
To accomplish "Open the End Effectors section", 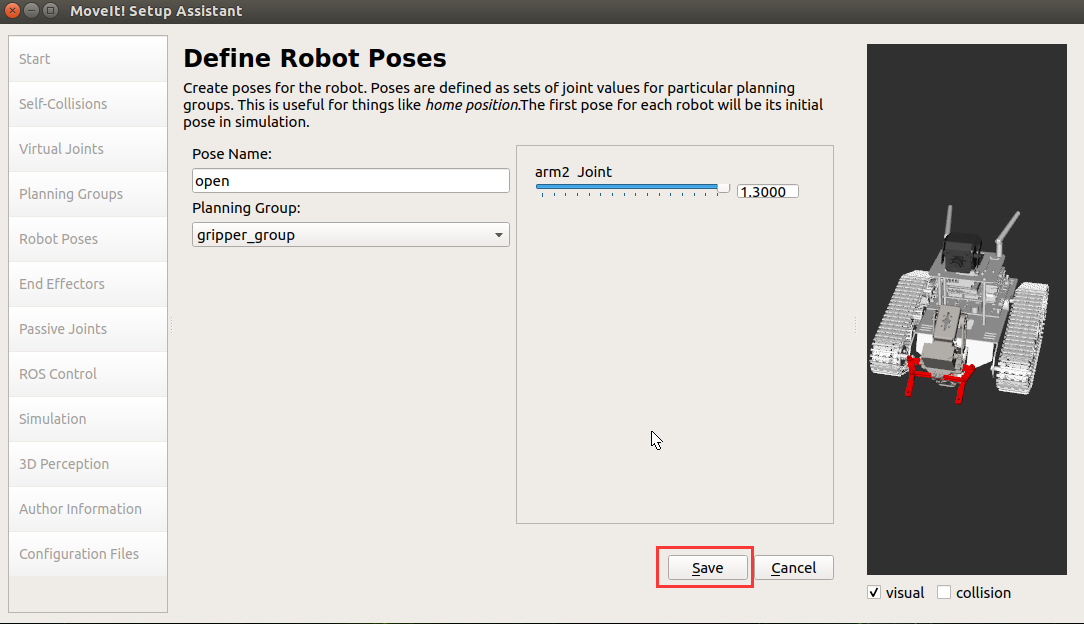I will [88, 284].
